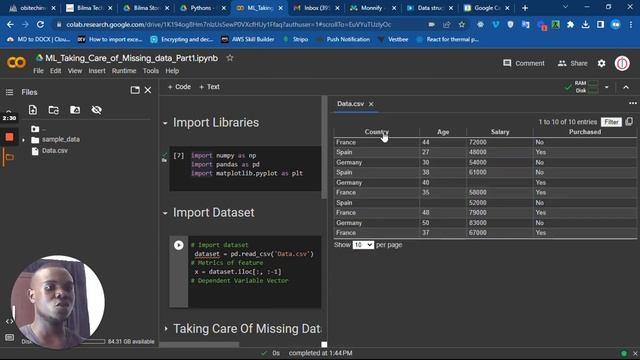The width and height of the screenshot is (640, 360).
Task: Select the Data.csv file in Files
Action: [x=55, y=151]
